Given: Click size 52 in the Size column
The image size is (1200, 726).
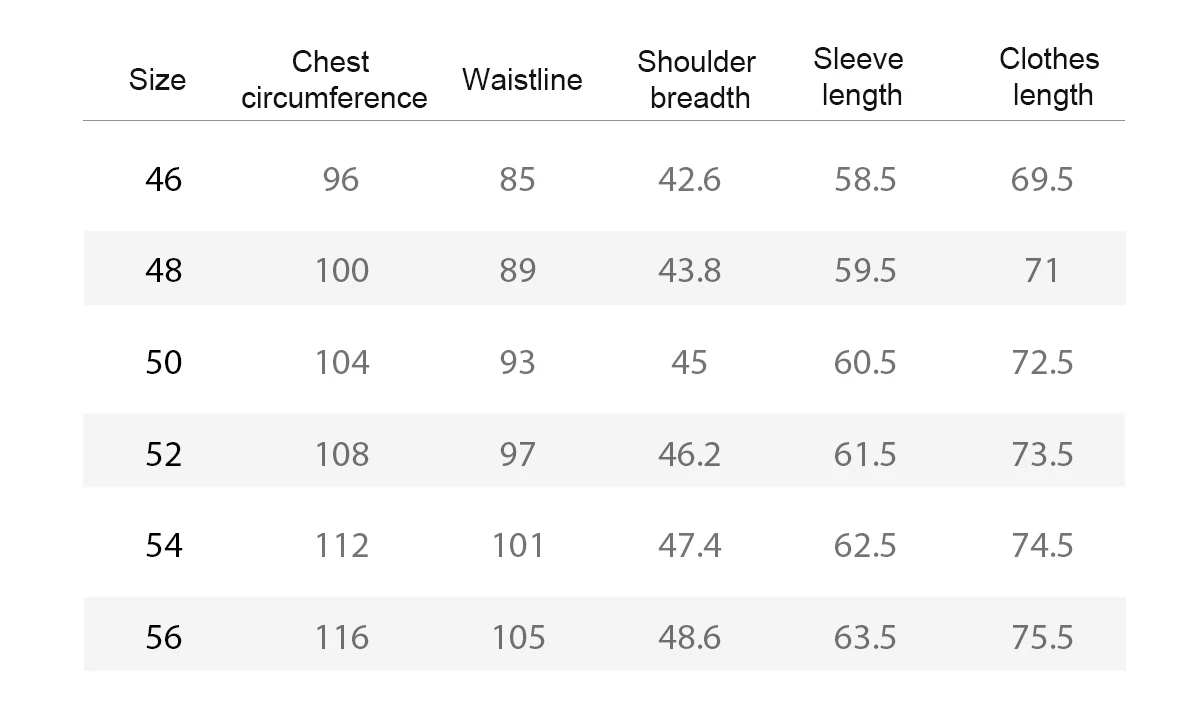Looking at the screenshot, I should [164, 454].
